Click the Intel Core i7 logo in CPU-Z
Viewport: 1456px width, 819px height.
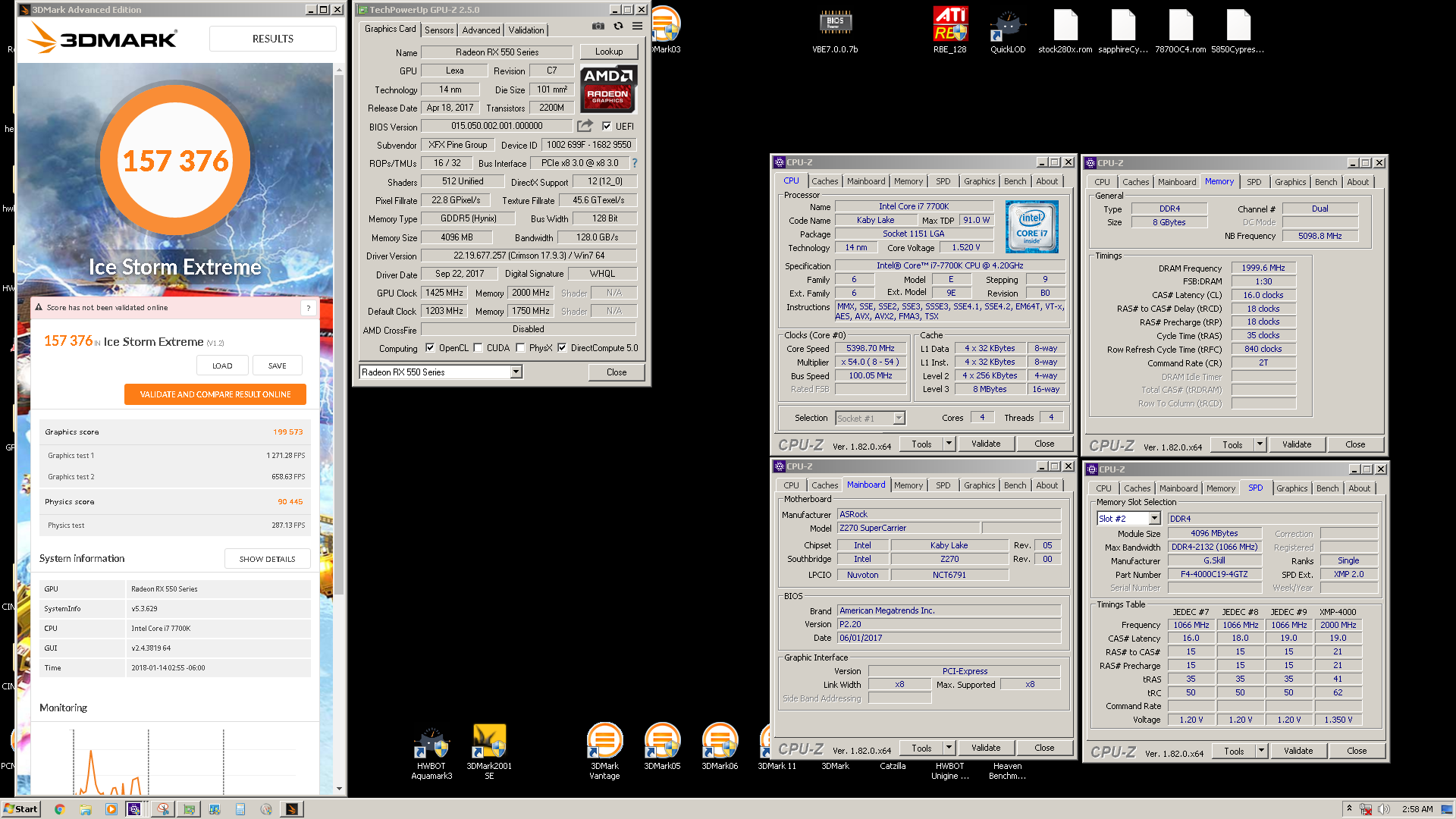(x=1031, y=227)
